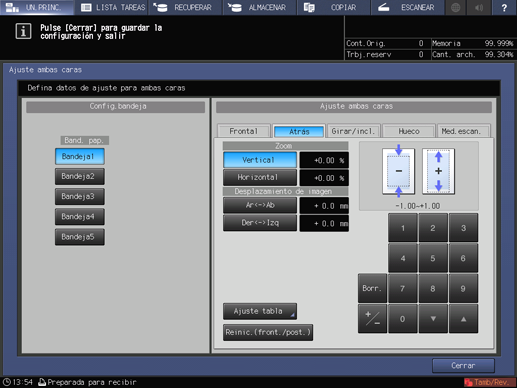Select Bandeja3 paper tray

click(80, 196)
